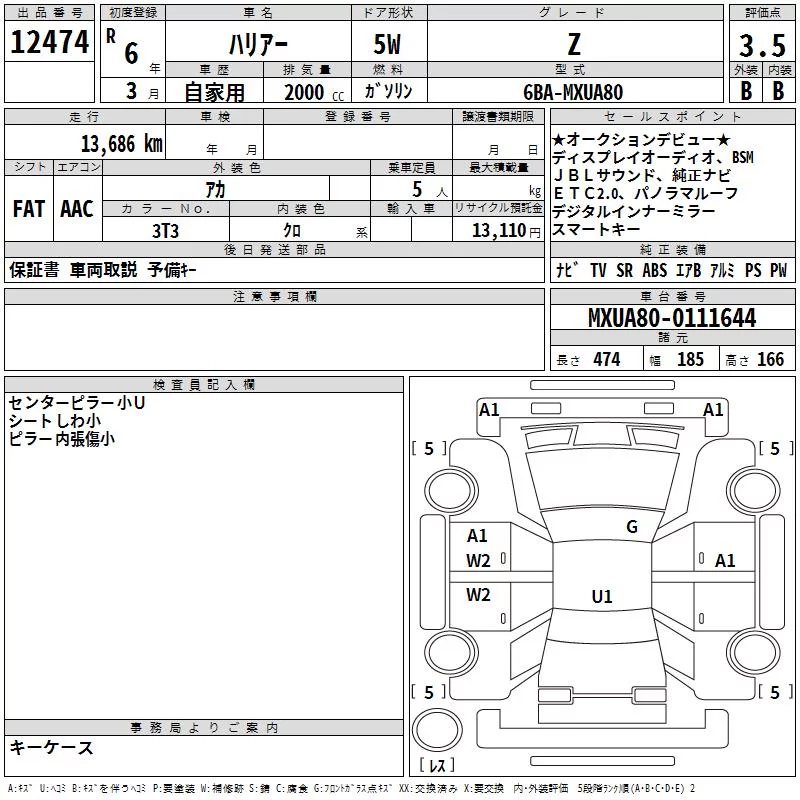Screen dimensions: 800x800
Task: Select the exterior color アカ
Action: [215, 189]
